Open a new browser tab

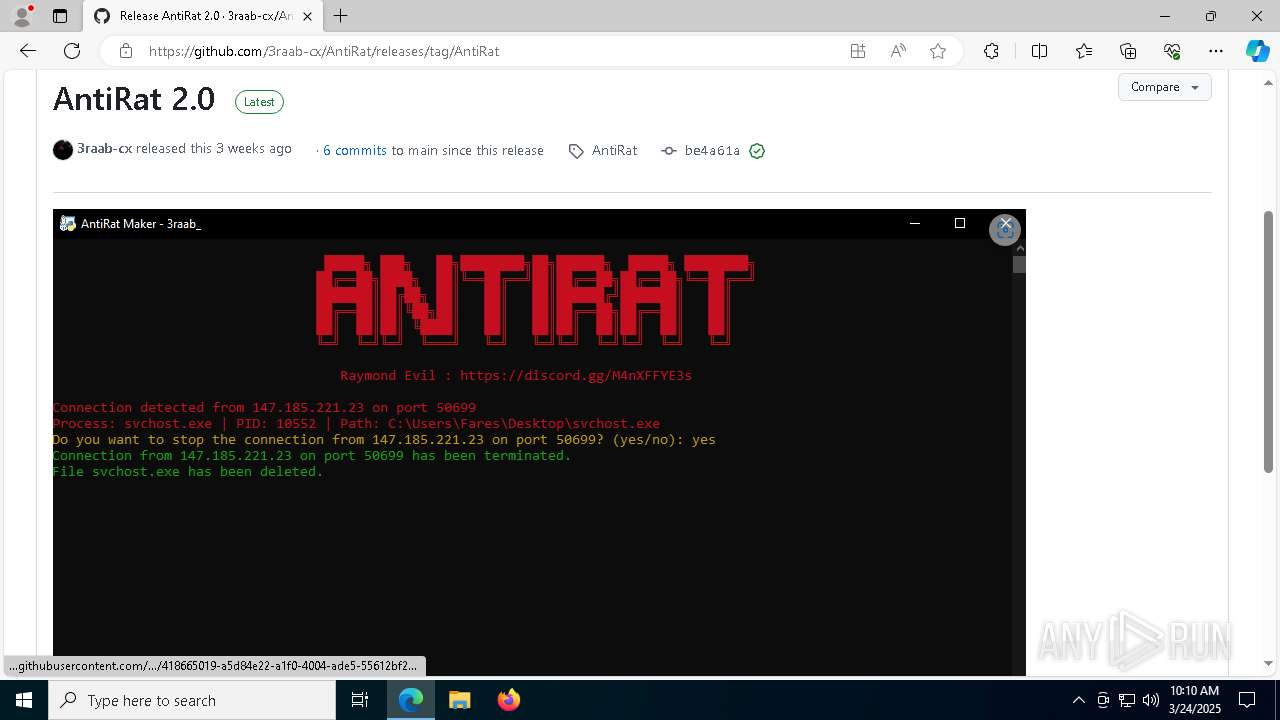(341, 16)
